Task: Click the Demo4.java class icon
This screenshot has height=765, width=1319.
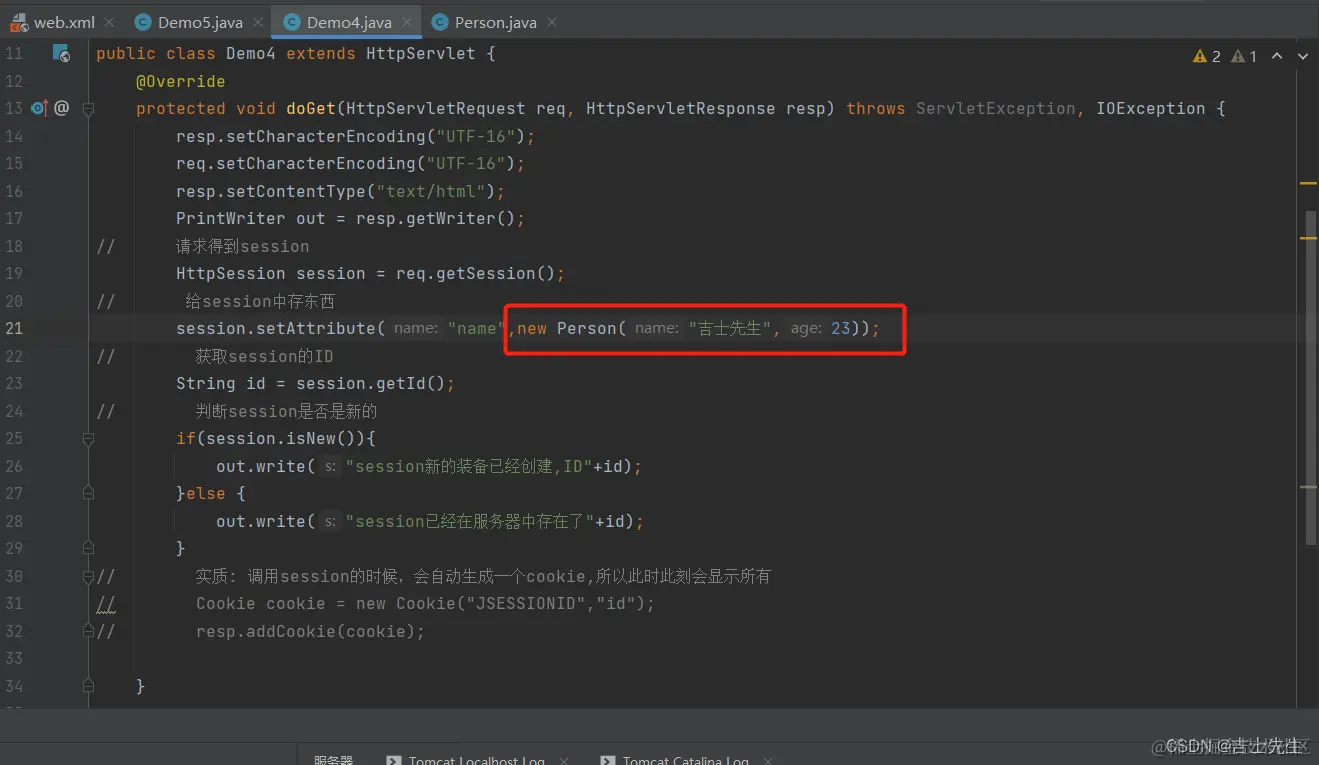Action: (x=292, y=22)
